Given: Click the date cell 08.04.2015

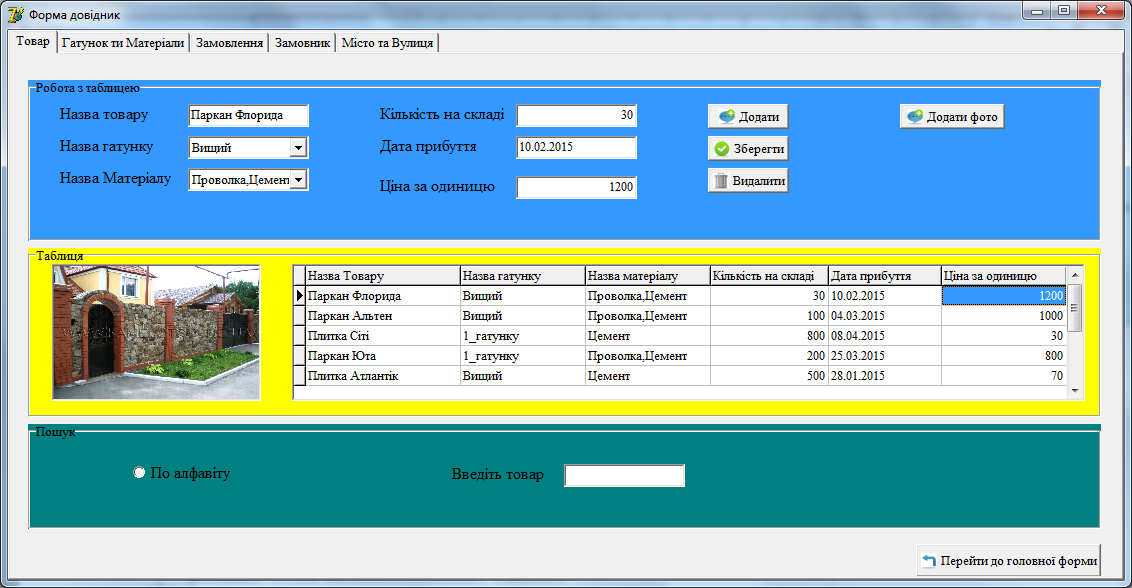Looking at the screenshot, I should tap(884, 336).
